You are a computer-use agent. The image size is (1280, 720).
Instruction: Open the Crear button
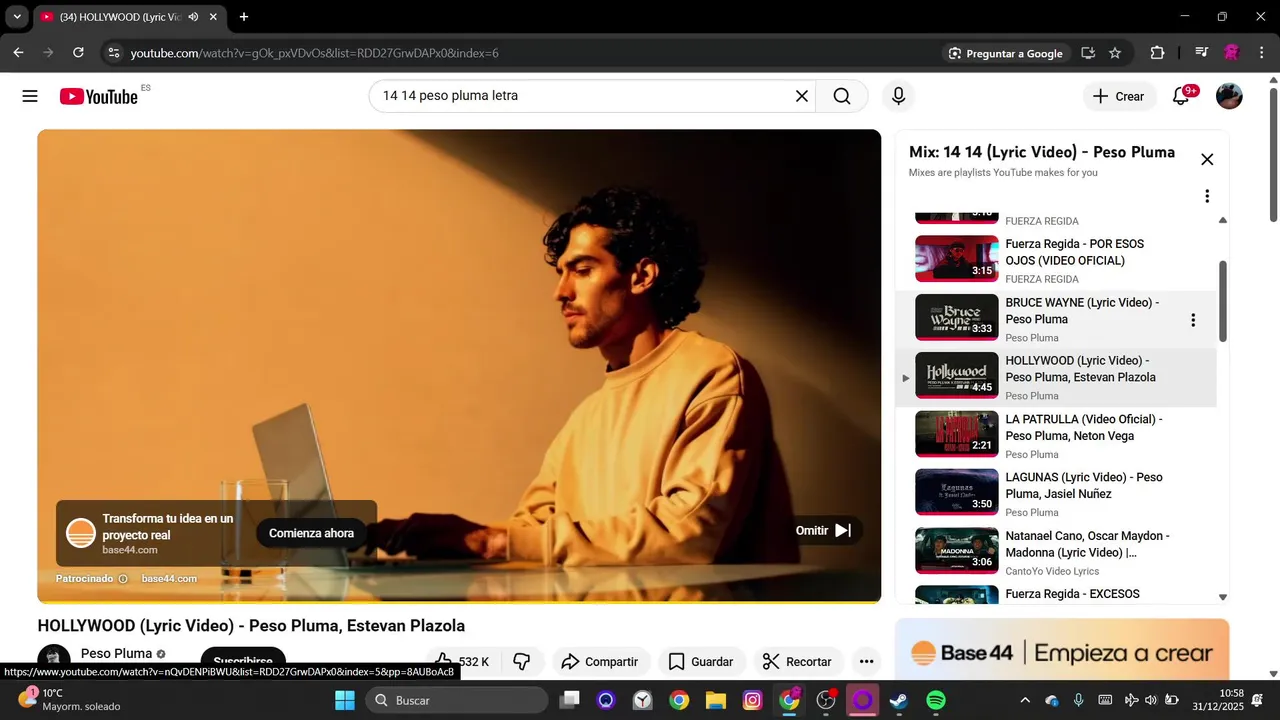(x=1118, y=96)
